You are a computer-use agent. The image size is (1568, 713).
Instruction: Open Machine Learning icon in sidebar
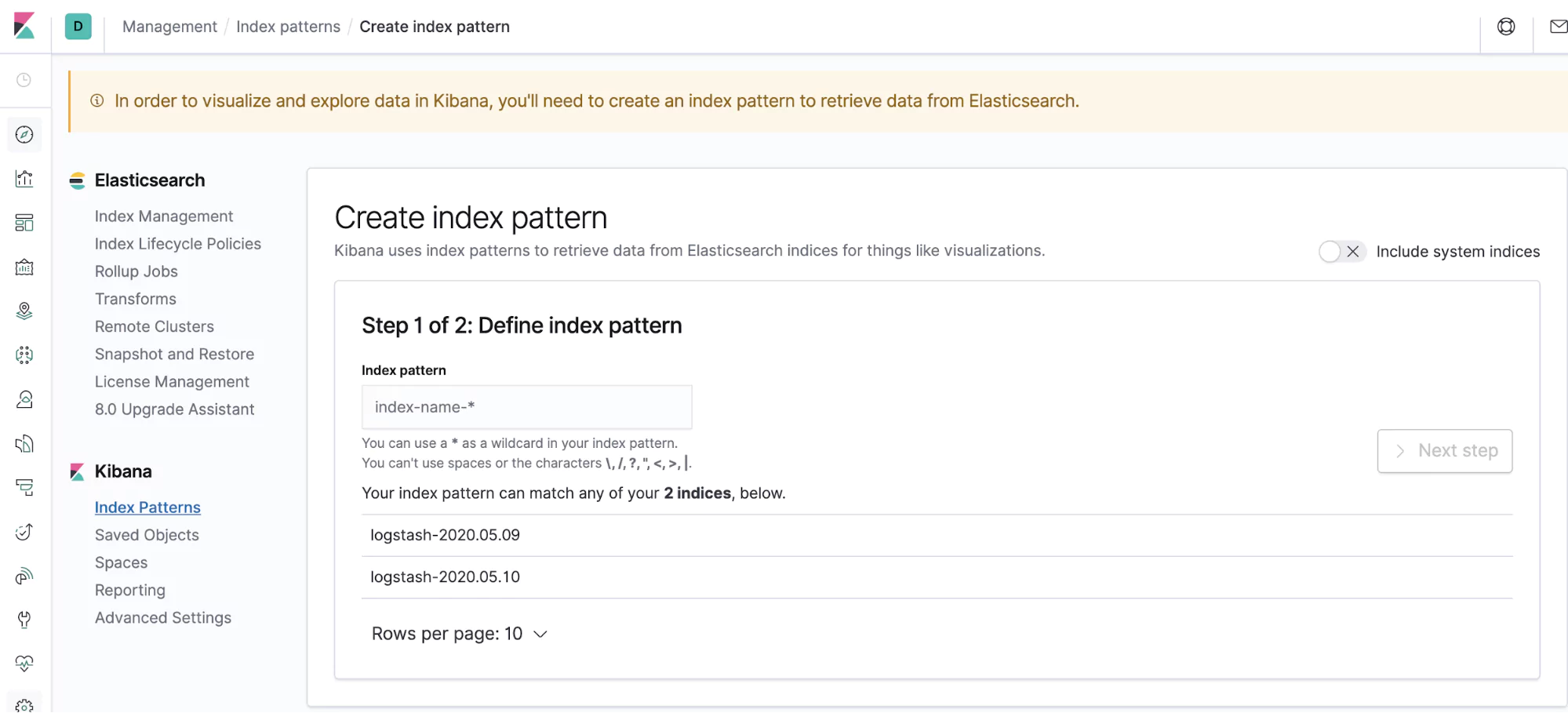coord(24,355)
